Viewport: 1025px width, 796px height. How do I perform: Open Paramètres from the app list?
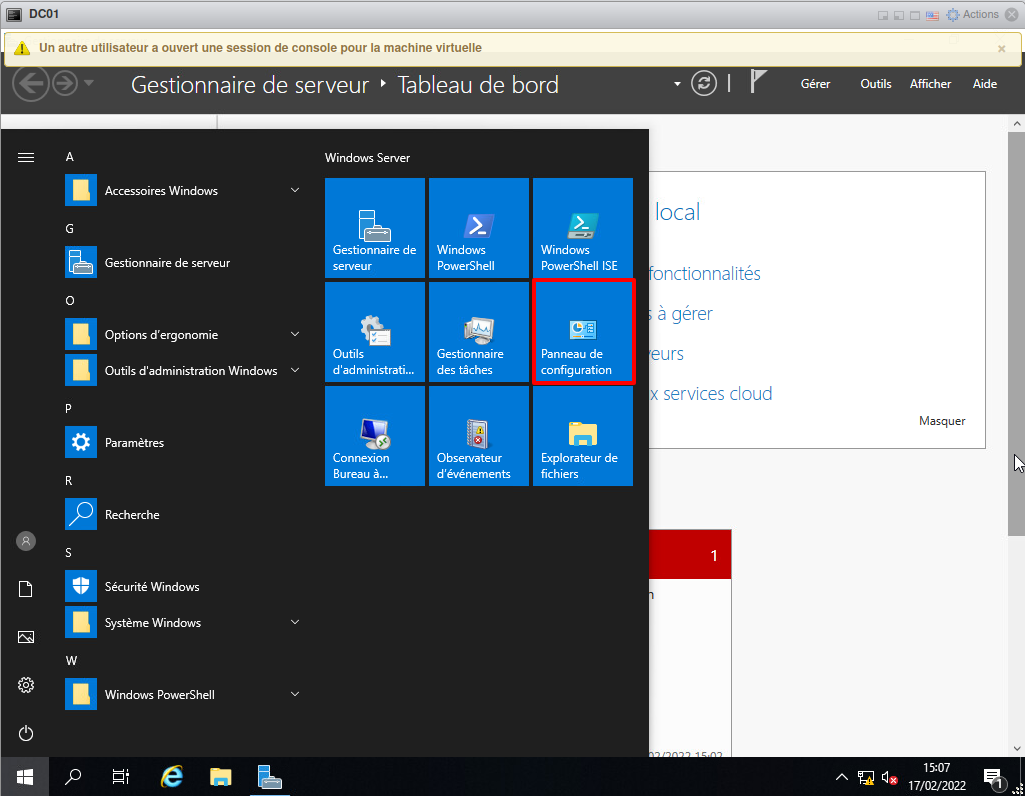[x=134, y=443]
